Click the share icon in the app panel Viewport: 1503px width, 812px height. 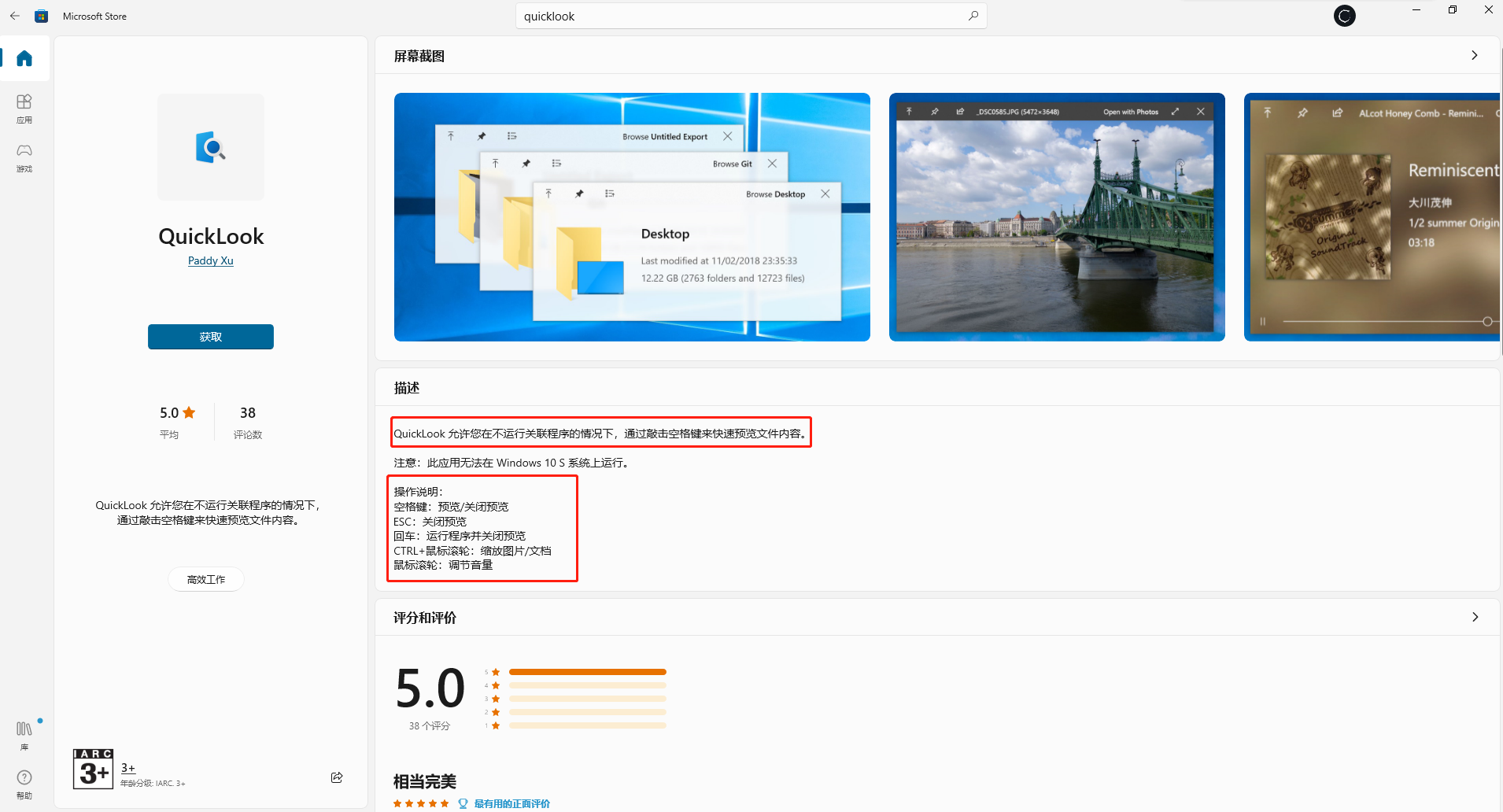[x=337, y=777]
